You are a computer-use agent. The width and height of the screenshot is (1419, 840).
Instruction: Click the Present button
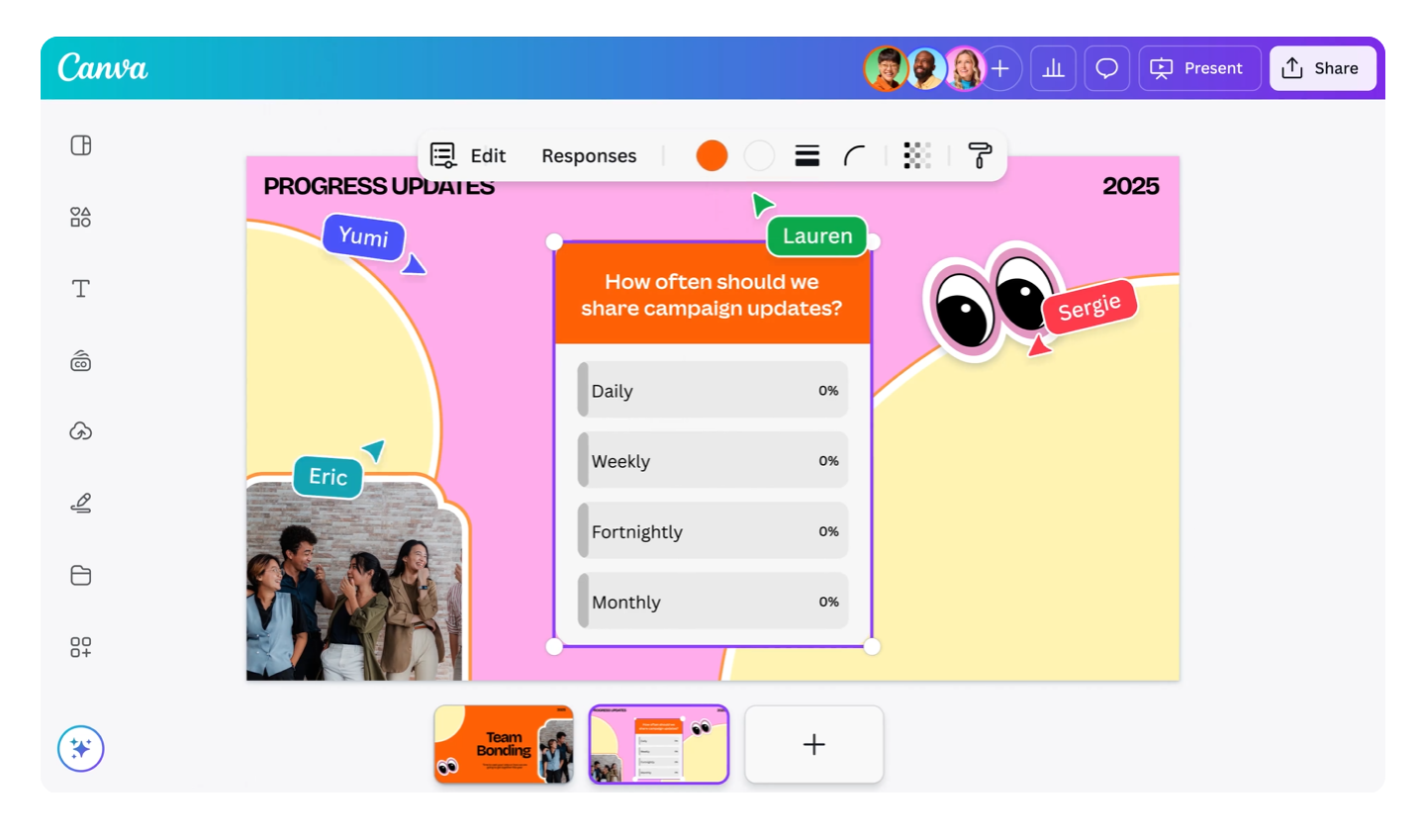[x=1200, y=68]
